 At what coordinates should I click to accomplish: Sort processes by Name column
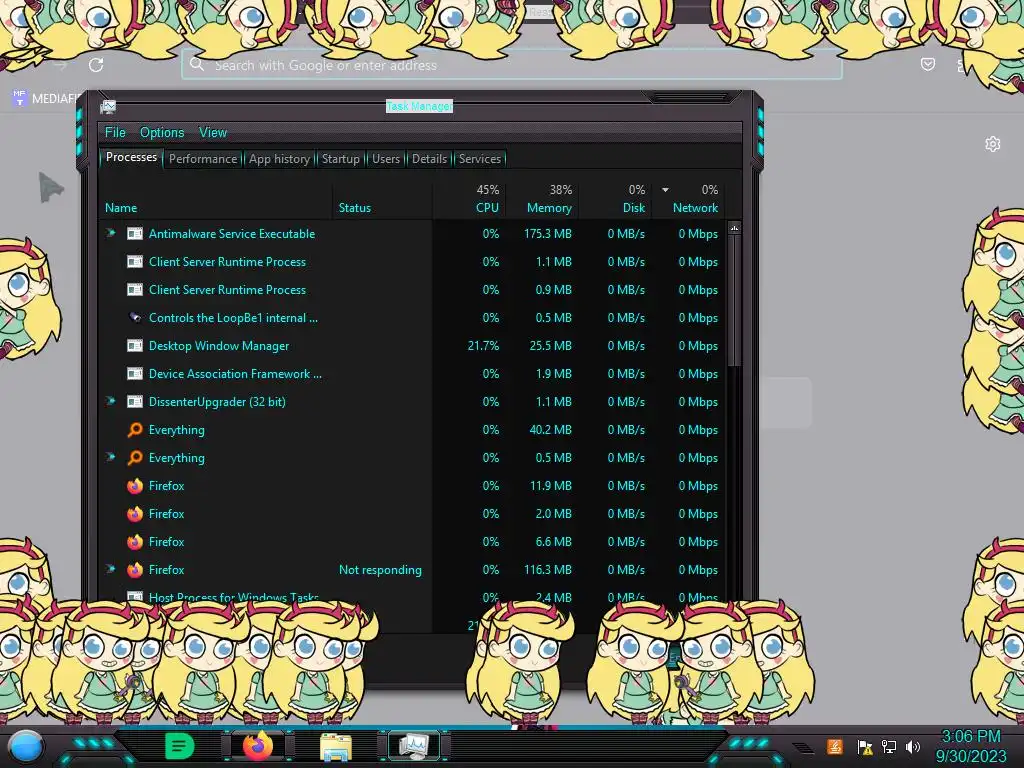point(121,208)
